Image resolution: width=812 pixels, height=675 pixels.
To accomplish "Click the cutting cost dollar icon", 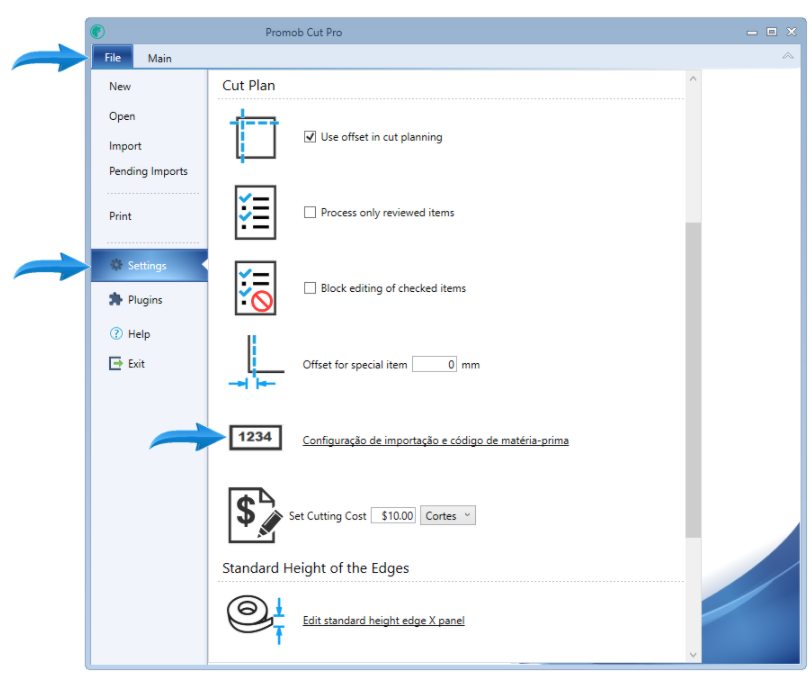I will point(255,515).
